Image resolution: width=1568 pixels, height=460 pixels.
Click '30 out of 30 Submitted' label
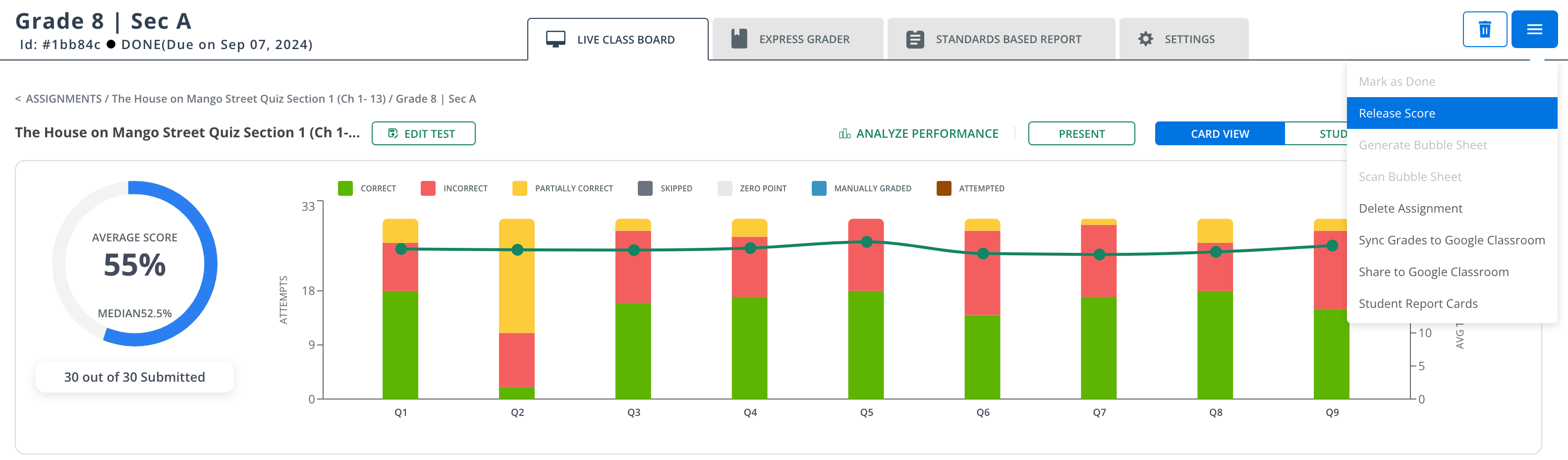pyautogui.click(x=134, y=377)
